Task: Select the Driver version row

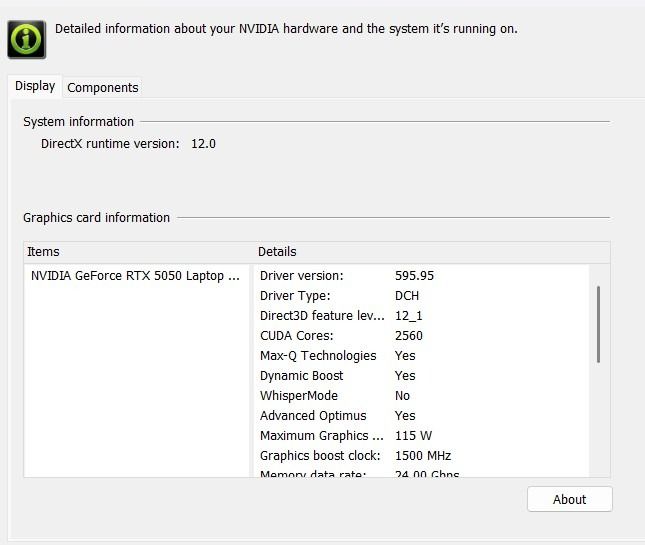Action: pyautogui.click(x=422, y=276)
